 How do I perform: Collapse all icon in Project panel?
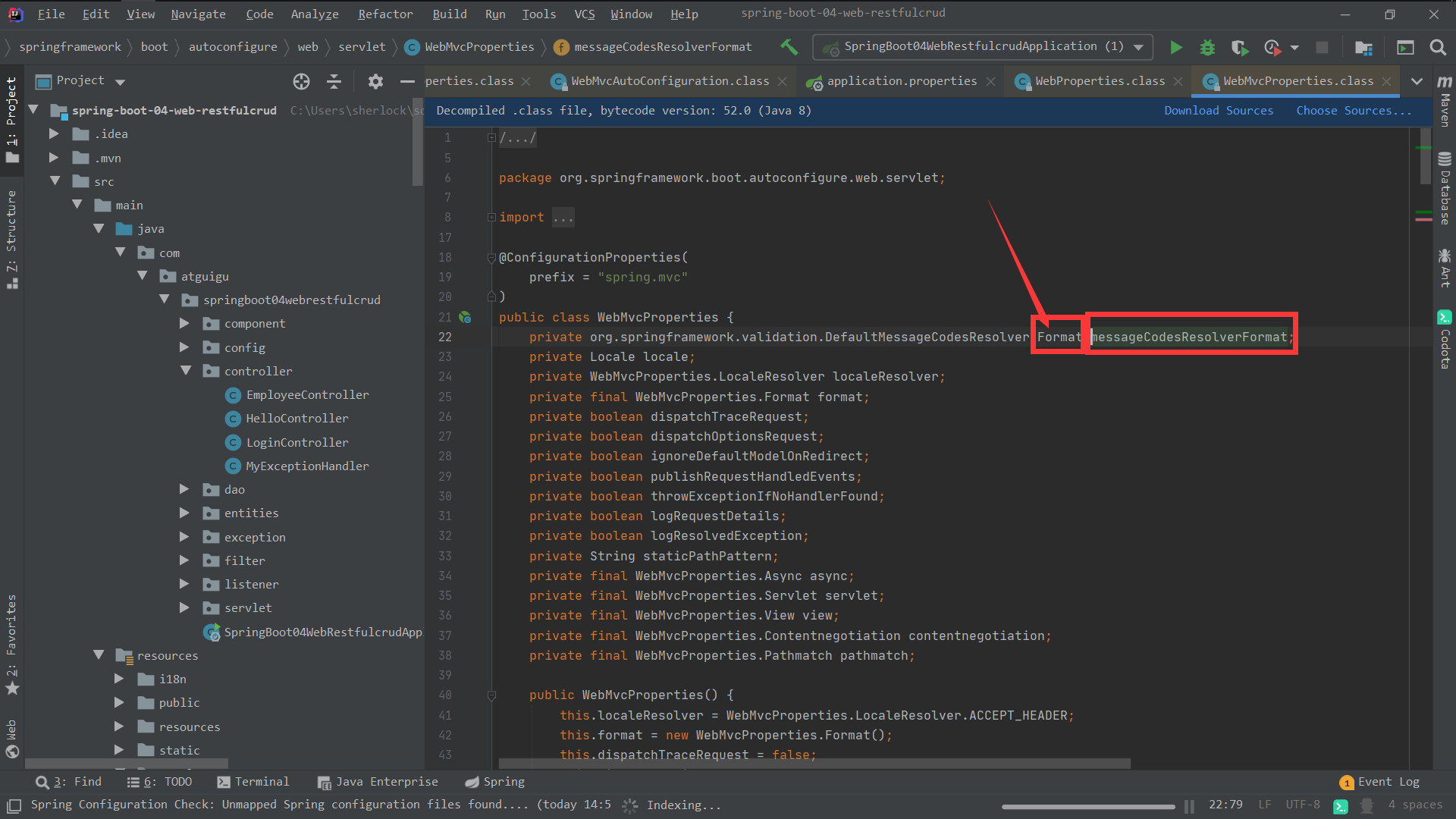pos(334,81)
